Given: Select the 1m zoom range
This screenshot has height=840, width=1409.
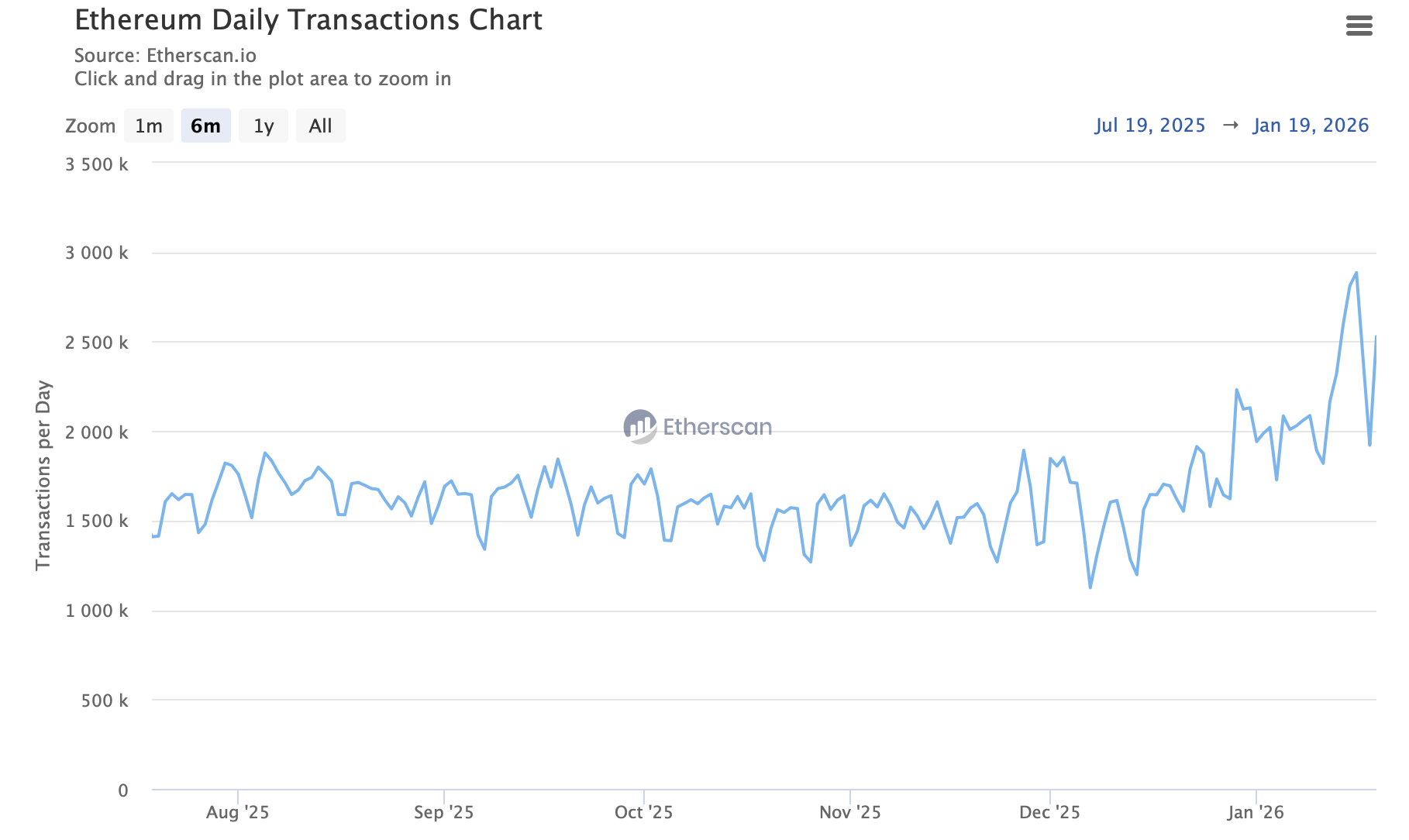Looking at the screenshot, I should 149,126.
